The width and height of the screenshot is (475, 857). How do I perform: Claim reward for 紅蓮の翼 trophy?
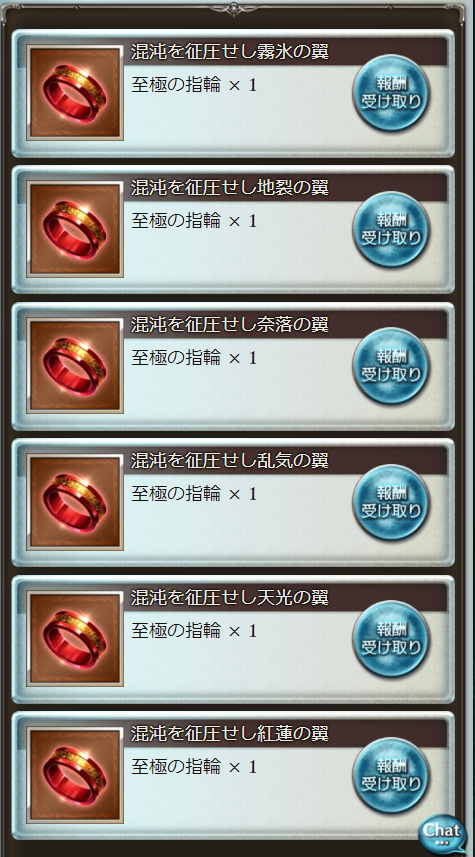click(391, 776)
